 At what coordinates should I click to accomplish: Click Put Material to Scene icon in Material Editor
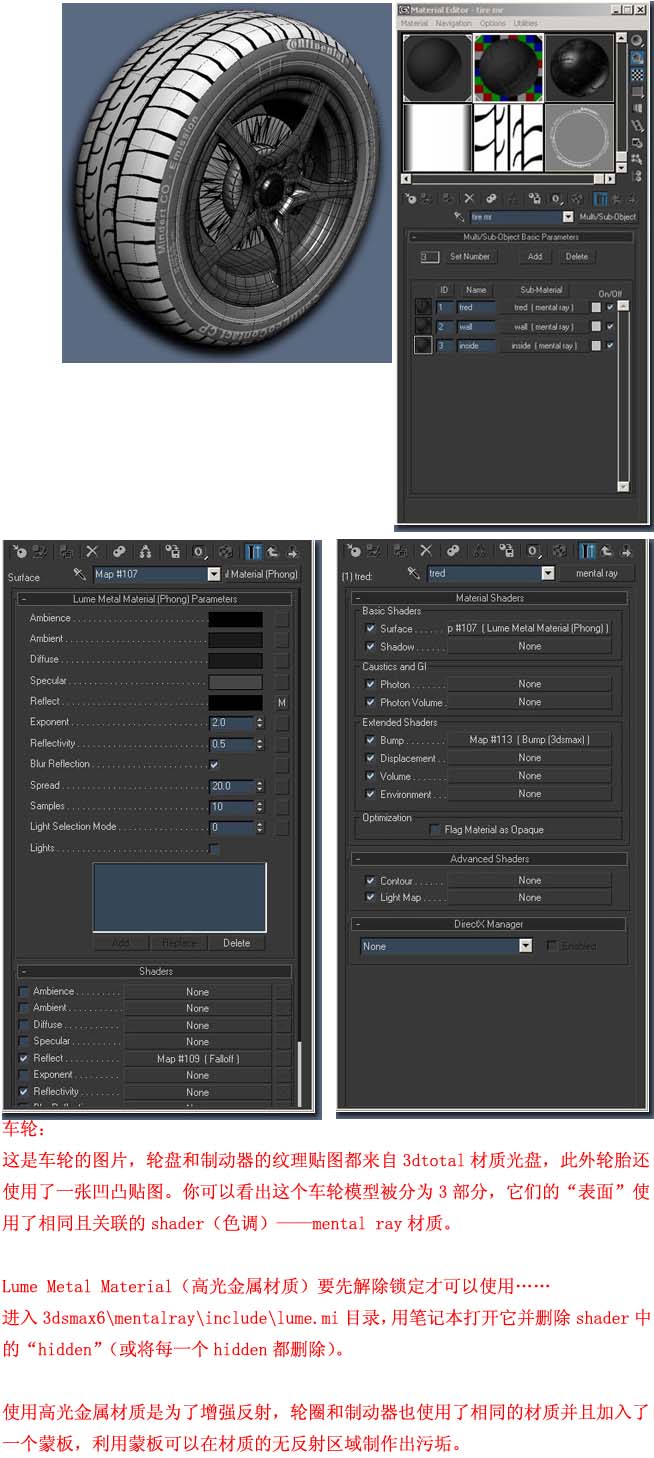coord(428,199)
